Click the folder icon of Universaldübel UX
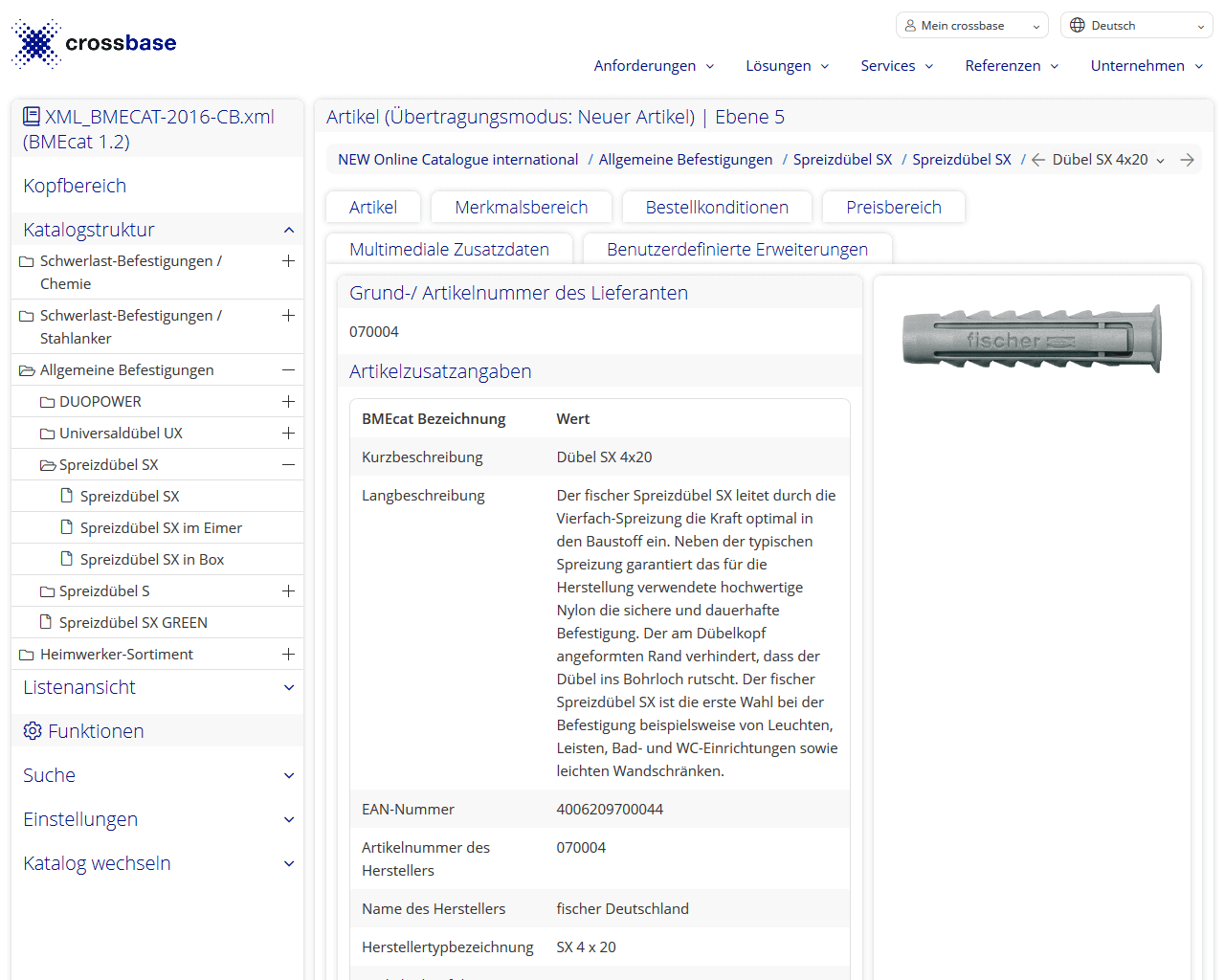Viewport: 1225px width, 980px height. tap(47, 434)
